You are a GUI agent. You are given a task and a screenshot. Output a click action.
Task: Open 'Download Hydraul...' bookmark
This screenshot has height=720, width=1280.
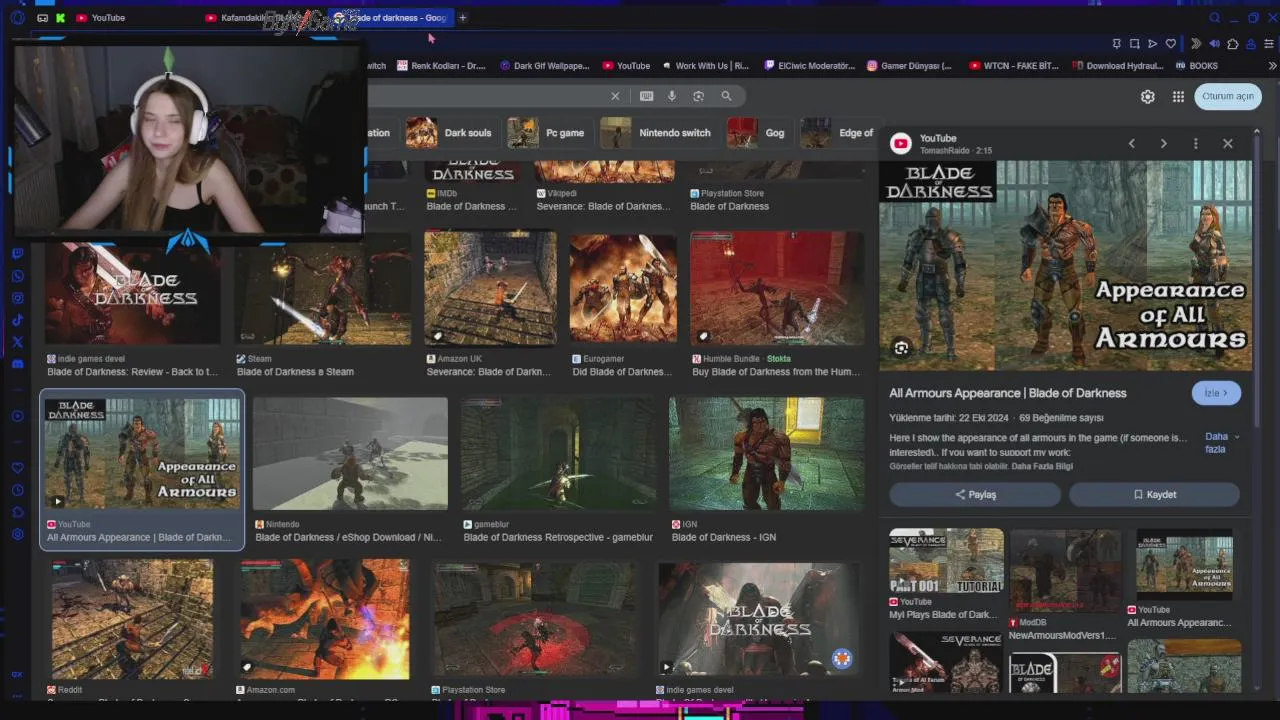(x=1117, y=66)
